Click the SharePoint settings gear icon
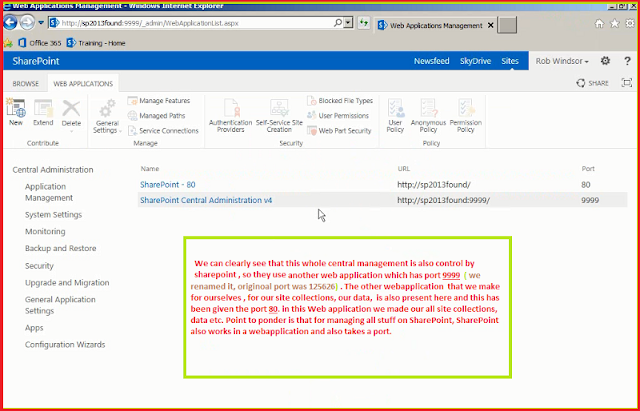The image size is (640, 411). (605, 61)
